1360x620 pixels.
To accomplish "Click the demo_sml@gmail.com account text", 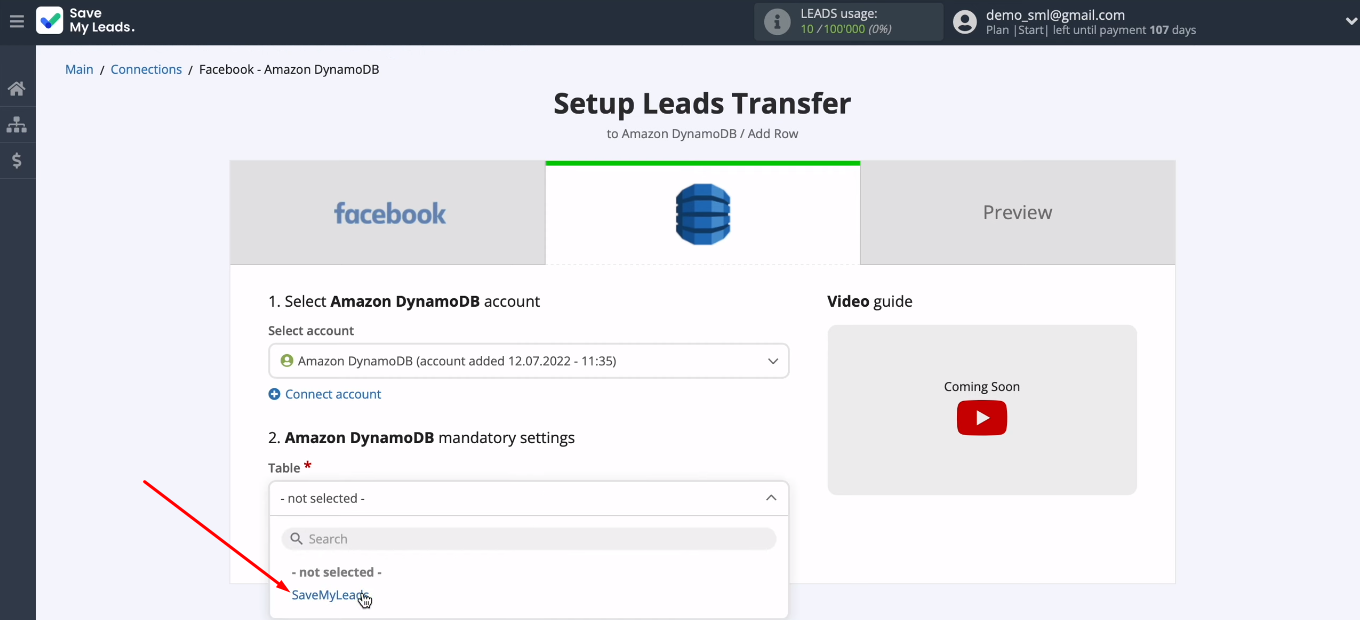I will click(1055, 15).
